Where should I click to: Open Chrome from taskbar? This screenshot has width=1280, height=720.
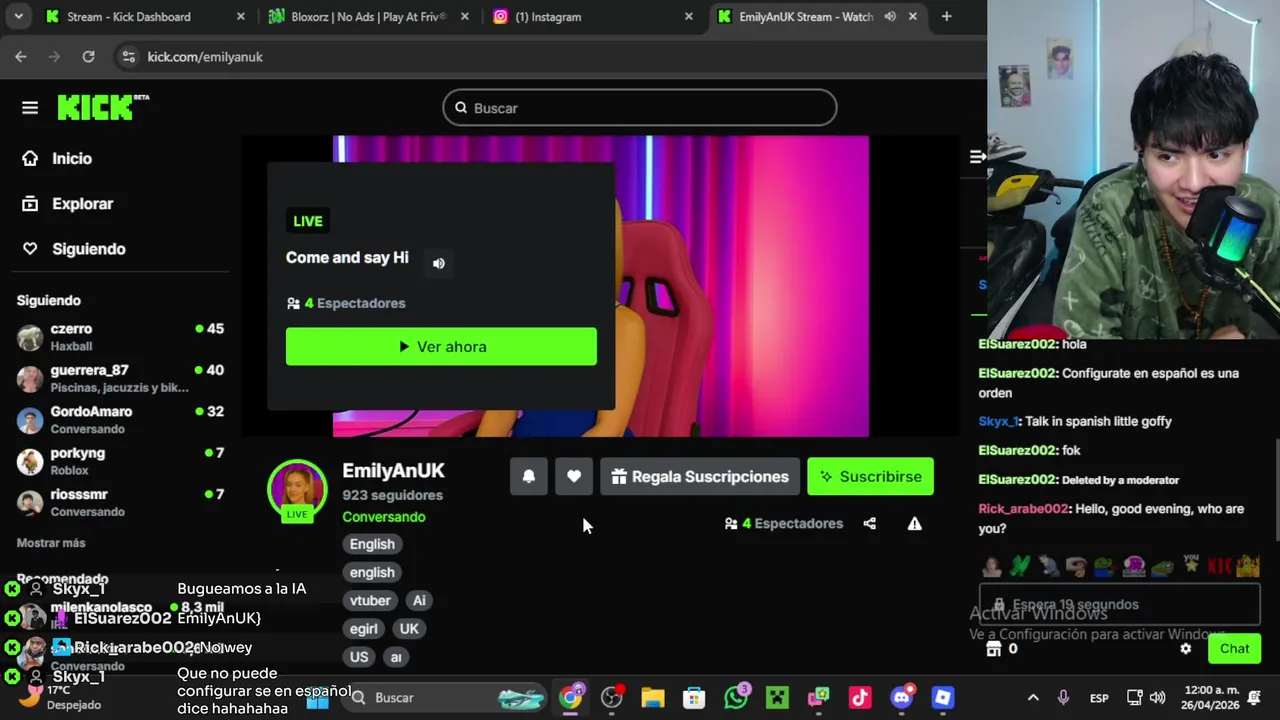coord(571,697)
